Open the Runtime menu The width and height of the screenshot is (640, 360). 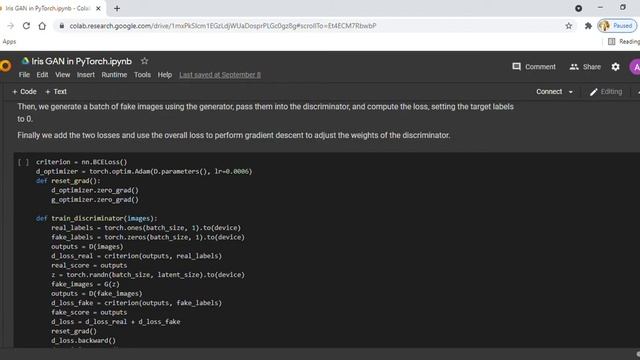[x=114, y=75]
